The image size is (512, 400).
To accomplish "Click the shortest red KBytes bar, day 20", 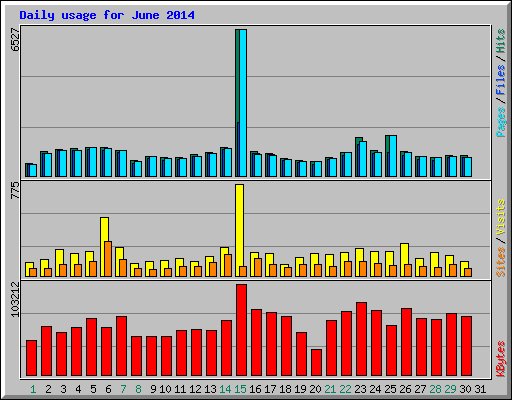I will (x=316, y=363).
